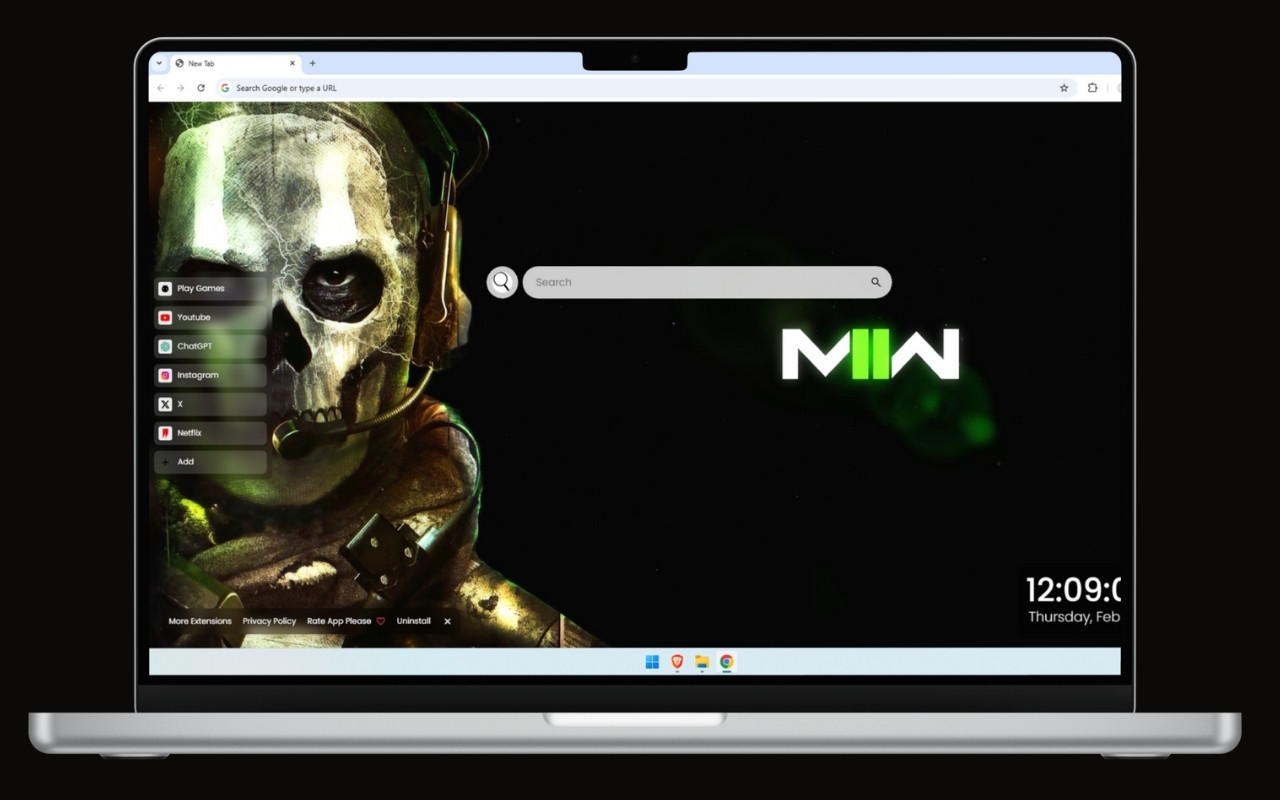Click the Chrome taskbar icon
The height and width of the screenshot is (800, 1280).
(x=727, y=662)
